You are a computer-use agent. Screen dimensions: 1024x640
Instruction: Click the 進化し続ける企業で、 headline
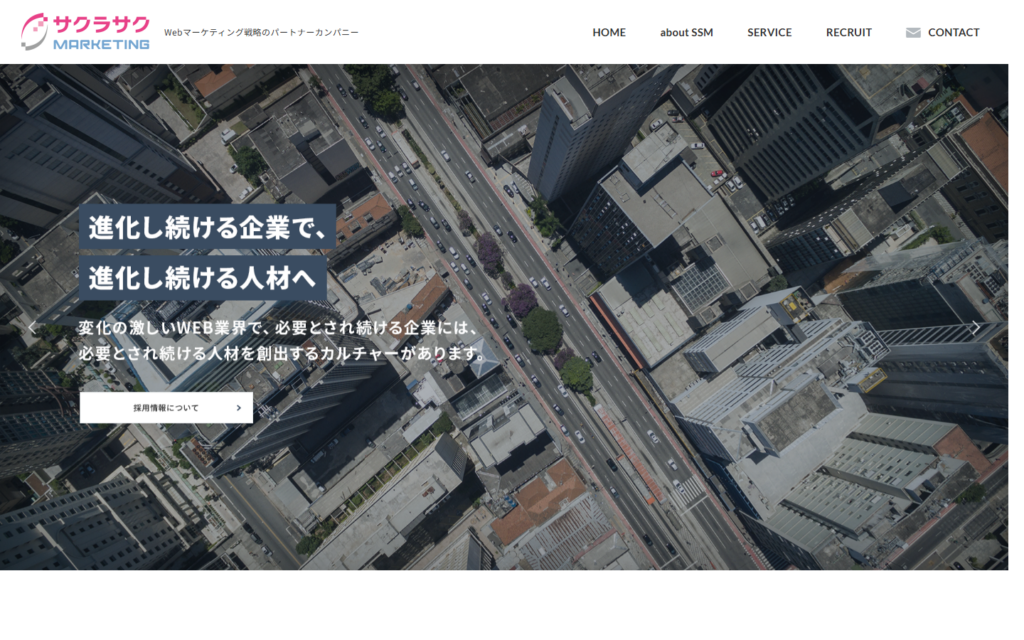click(x=208, y=227)
